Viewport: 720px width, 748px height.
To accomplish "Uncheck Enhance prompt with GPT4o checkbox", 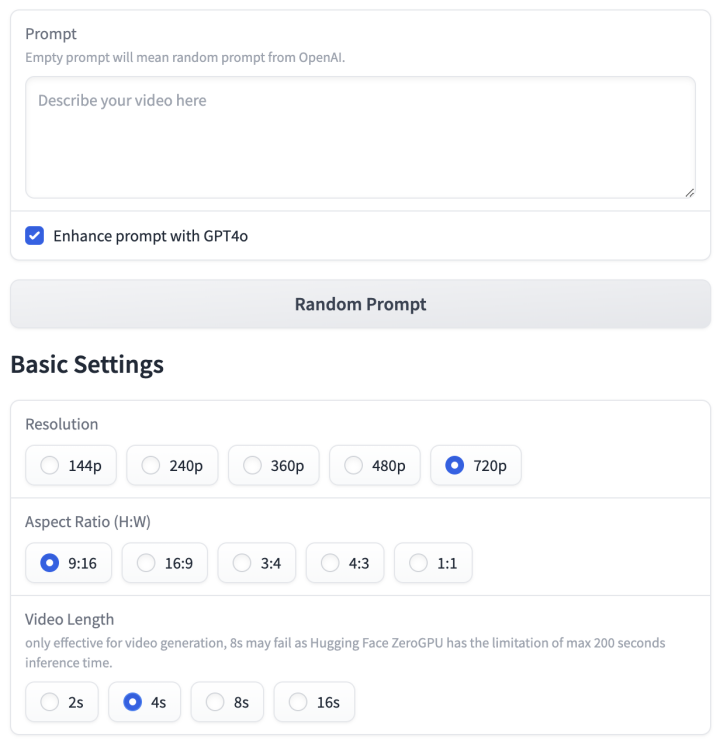I will click(34, 236).
